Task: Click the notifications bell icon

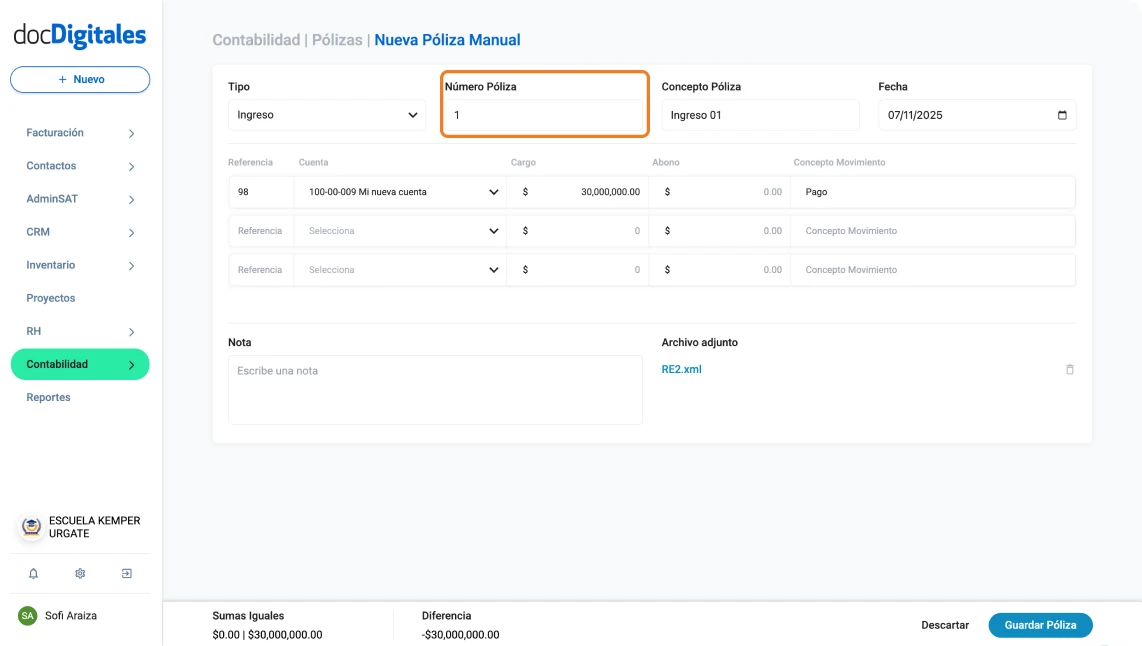Action: click(34, 574)
